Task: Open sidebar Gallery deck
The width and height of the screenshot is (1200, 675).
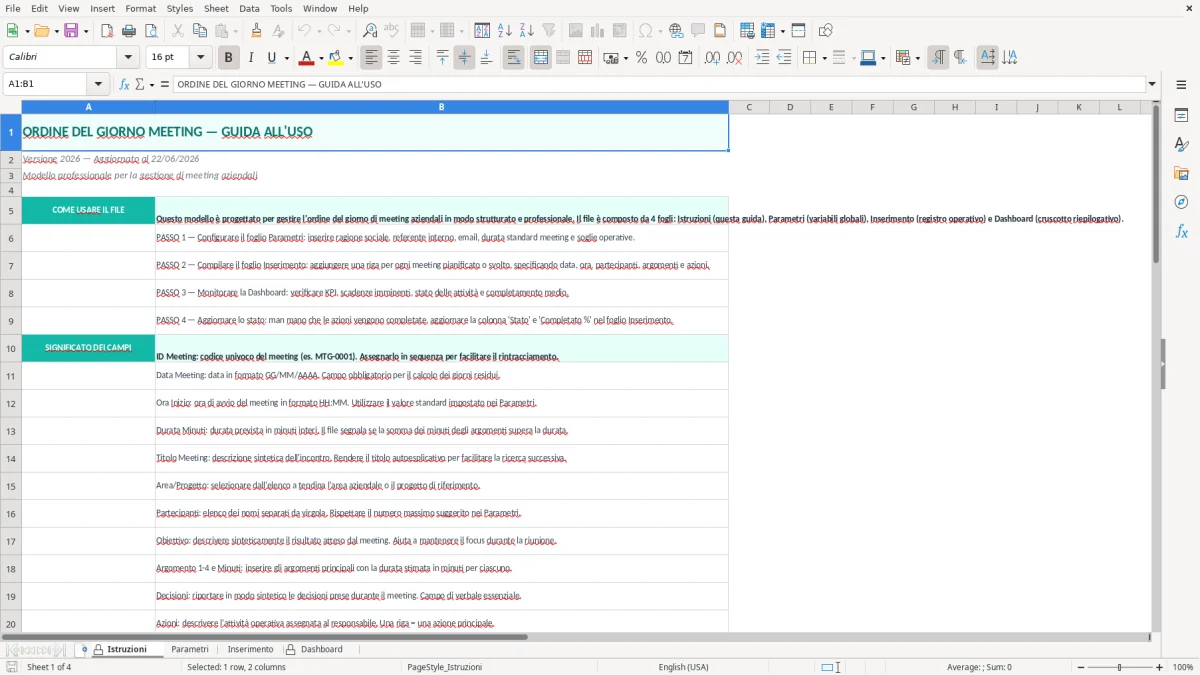Action: (1181, 173)
